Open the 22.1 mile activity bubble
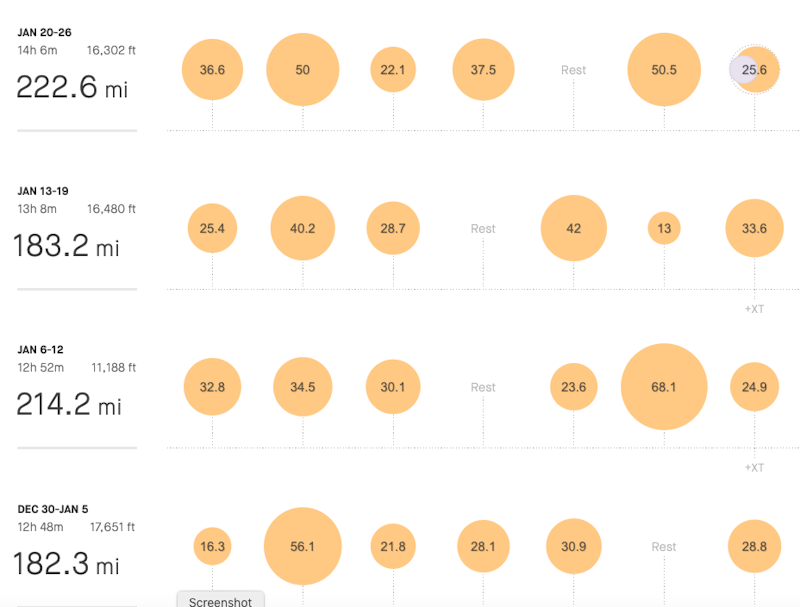This screenshot has width=800, height=607. (393, 70)
